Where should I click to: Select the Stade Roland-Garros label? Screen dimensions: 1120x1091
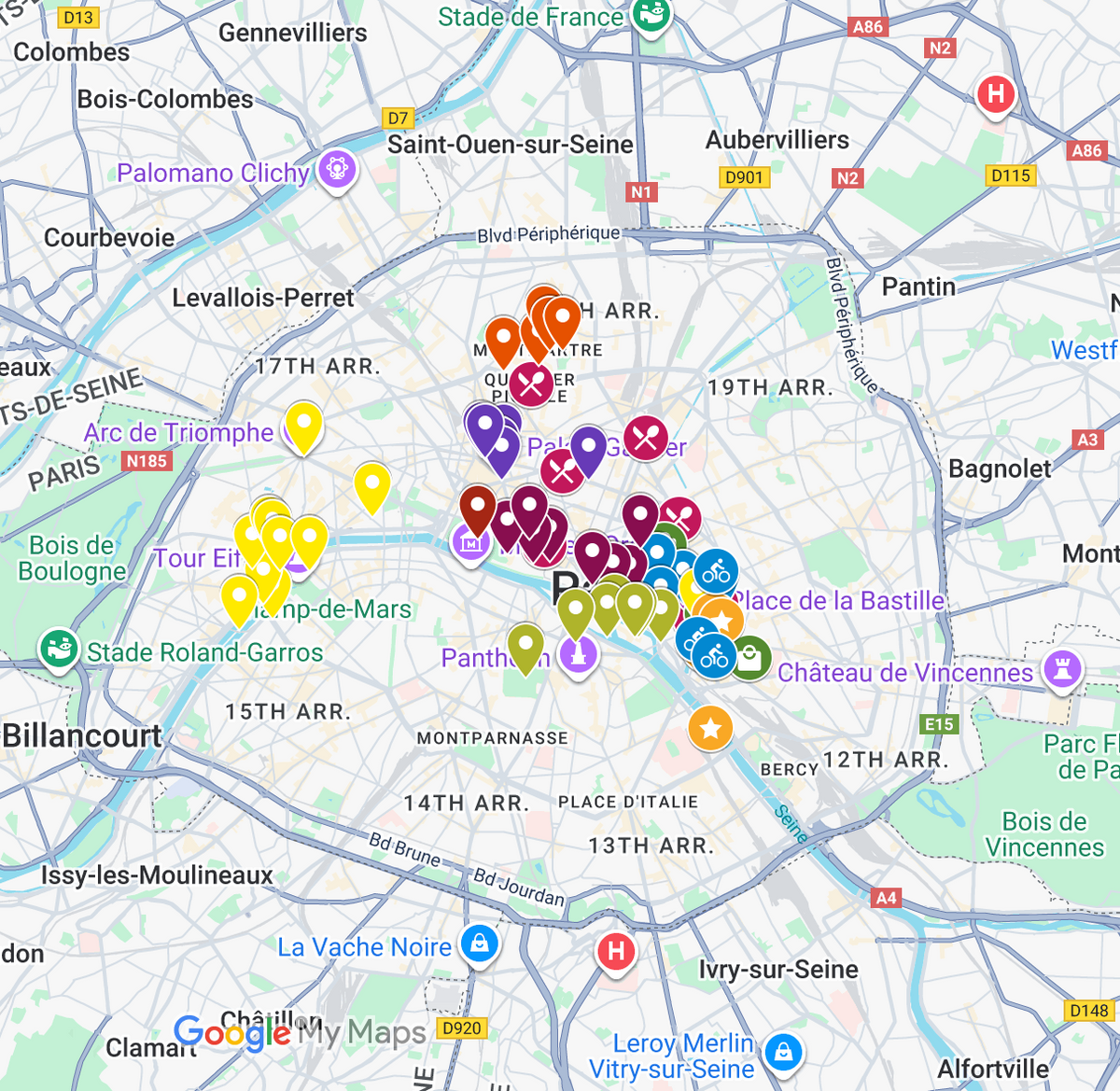point(205,652)
